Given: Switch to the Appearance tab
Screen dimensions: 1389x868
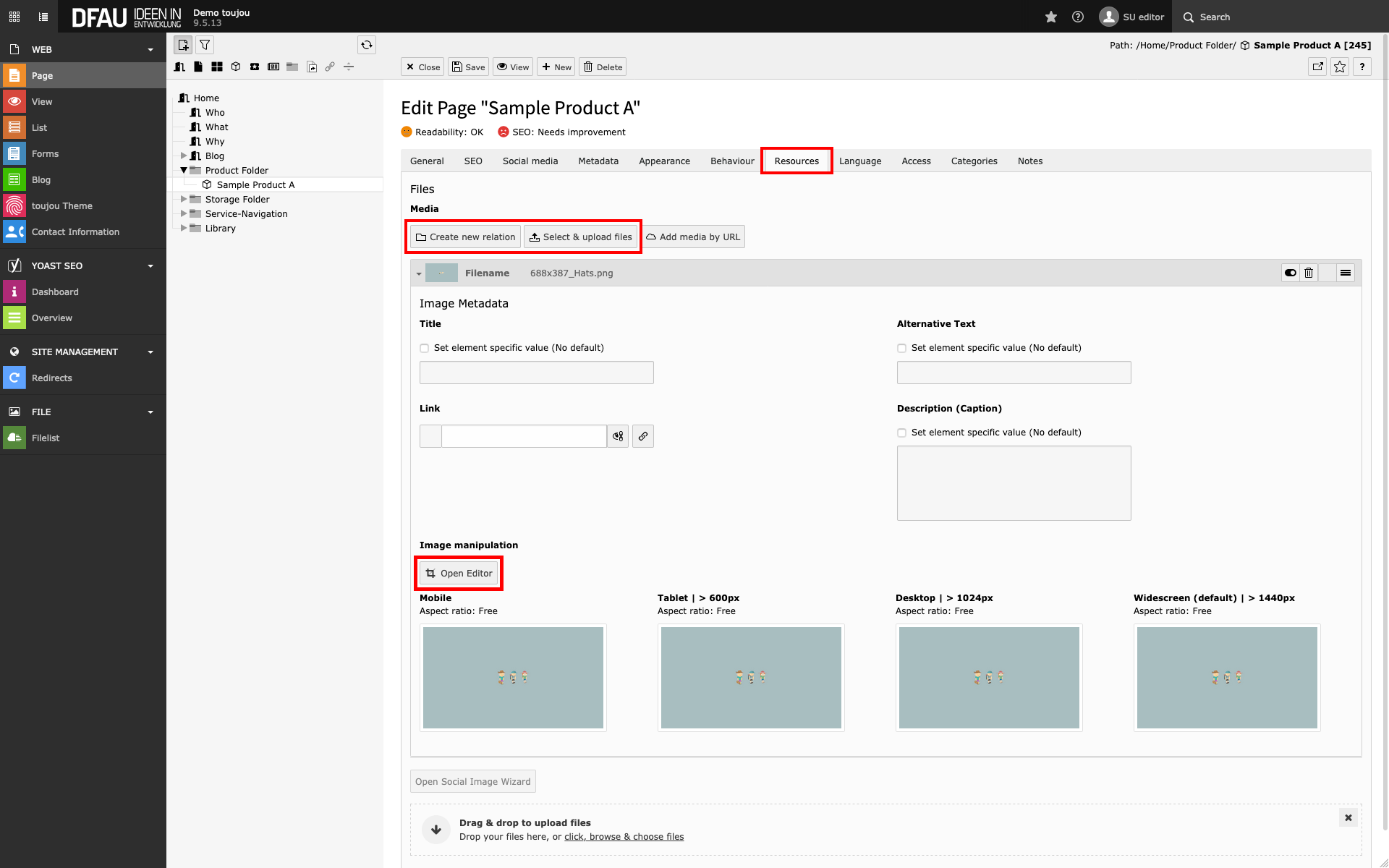Looking at the screenshot, I should (x=663, y=161).
